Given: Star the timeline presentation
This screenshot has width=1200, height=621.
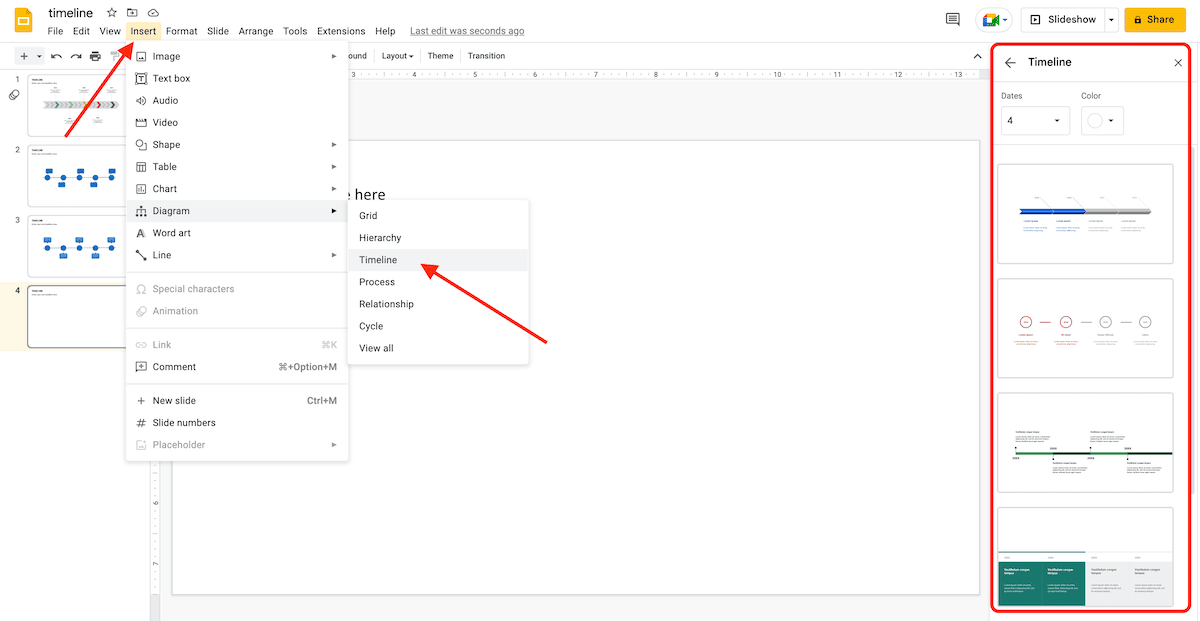Looking at the screenshot, I should pos(110,13).
